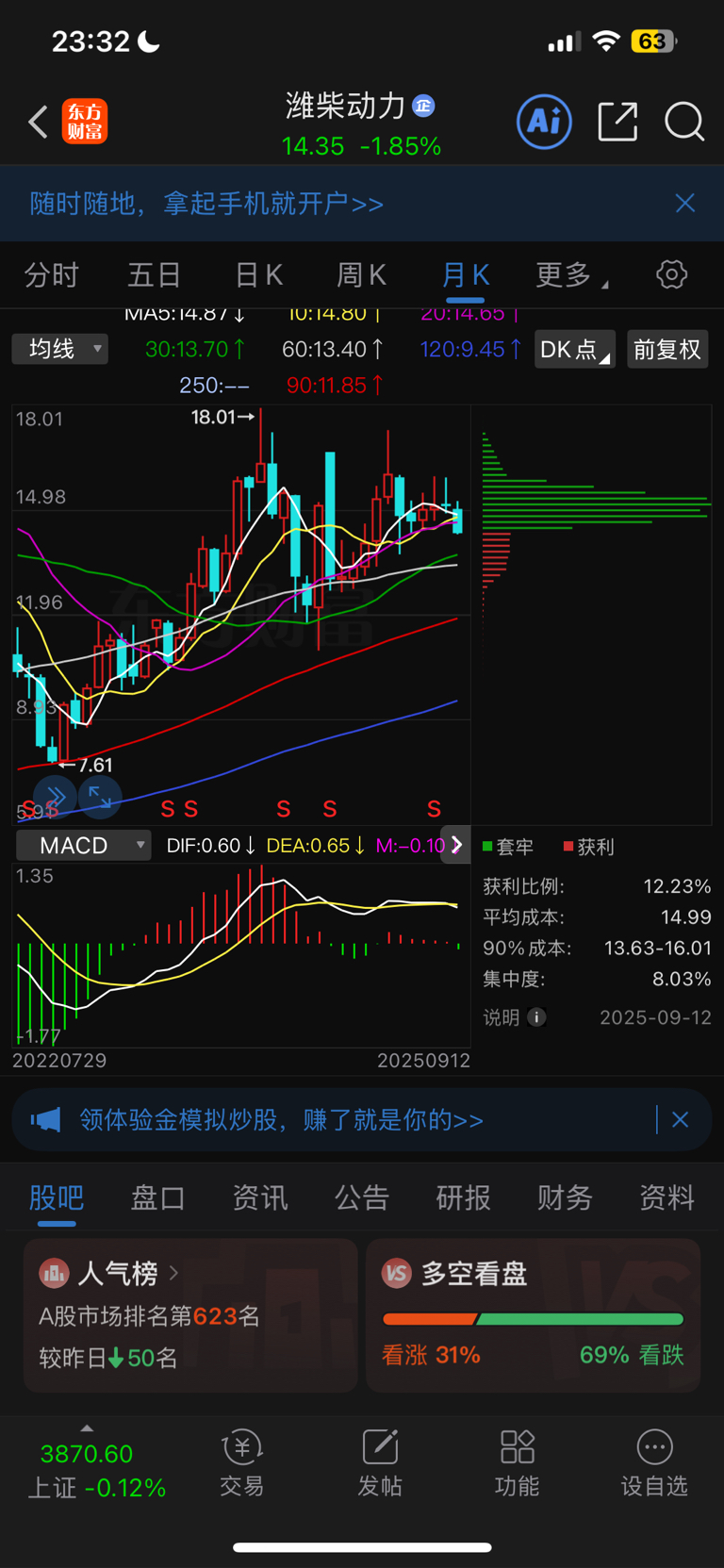
Task: Open 交易 trade icon
Action: [x=242, y=1446]
